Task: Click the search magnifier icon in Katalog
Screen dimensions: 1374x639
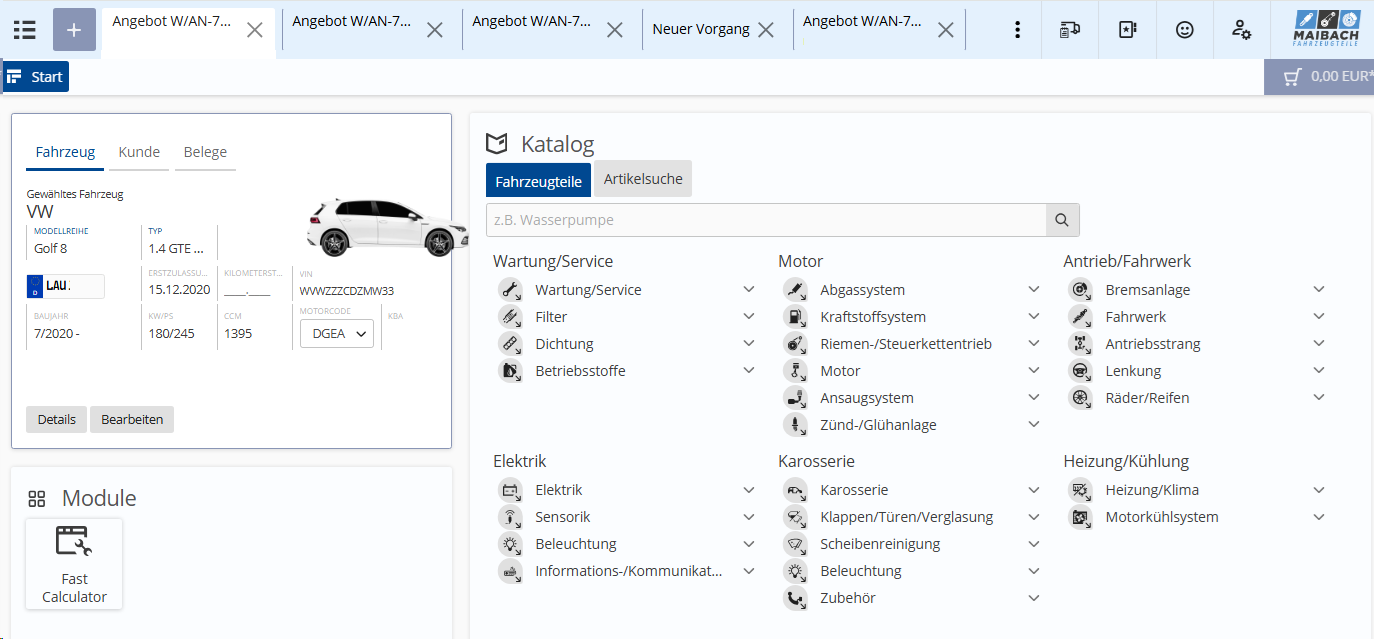Action: [1062, 220]
